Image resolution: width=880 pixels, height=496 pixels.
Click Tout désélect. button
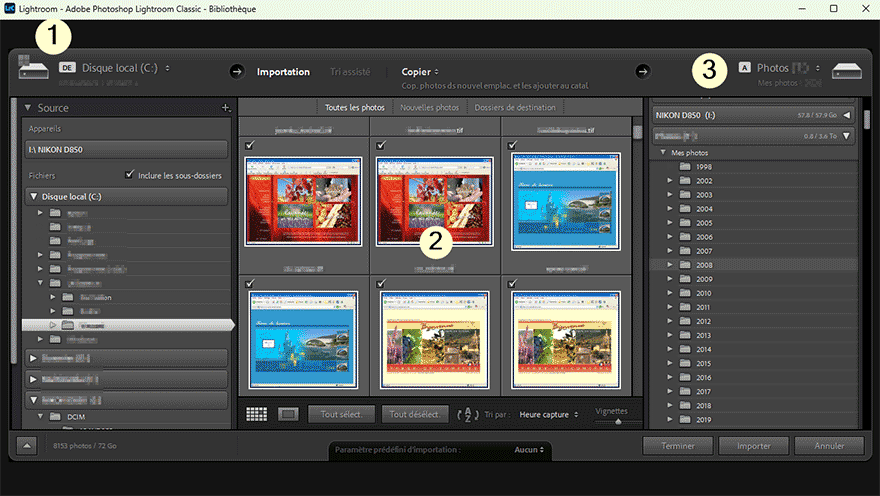coord(415,415)
